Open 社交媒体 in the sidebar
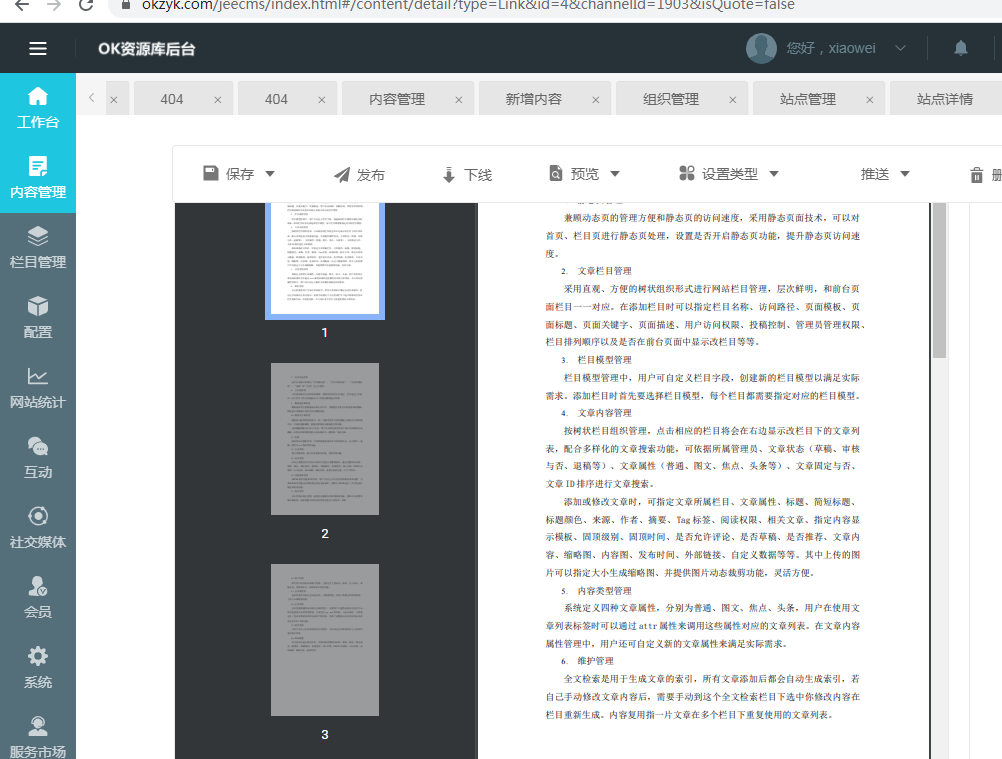 click(38, 528)
